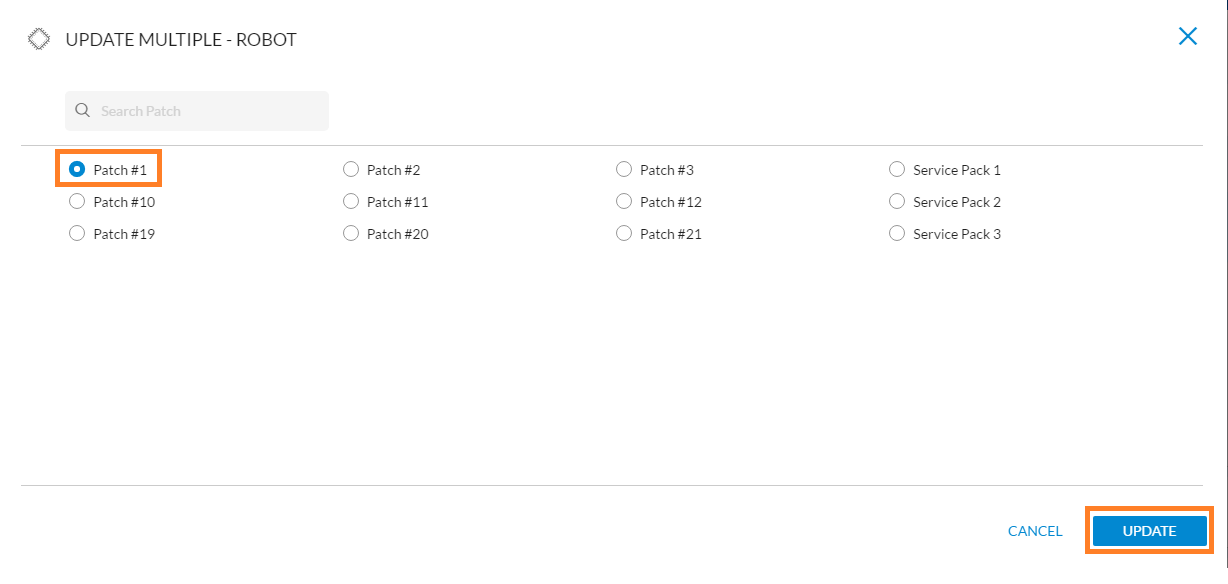Choose Service Pack 3 radio button
The width and height of the screenshot is (1228, 584).
click(x=897, y=234)
